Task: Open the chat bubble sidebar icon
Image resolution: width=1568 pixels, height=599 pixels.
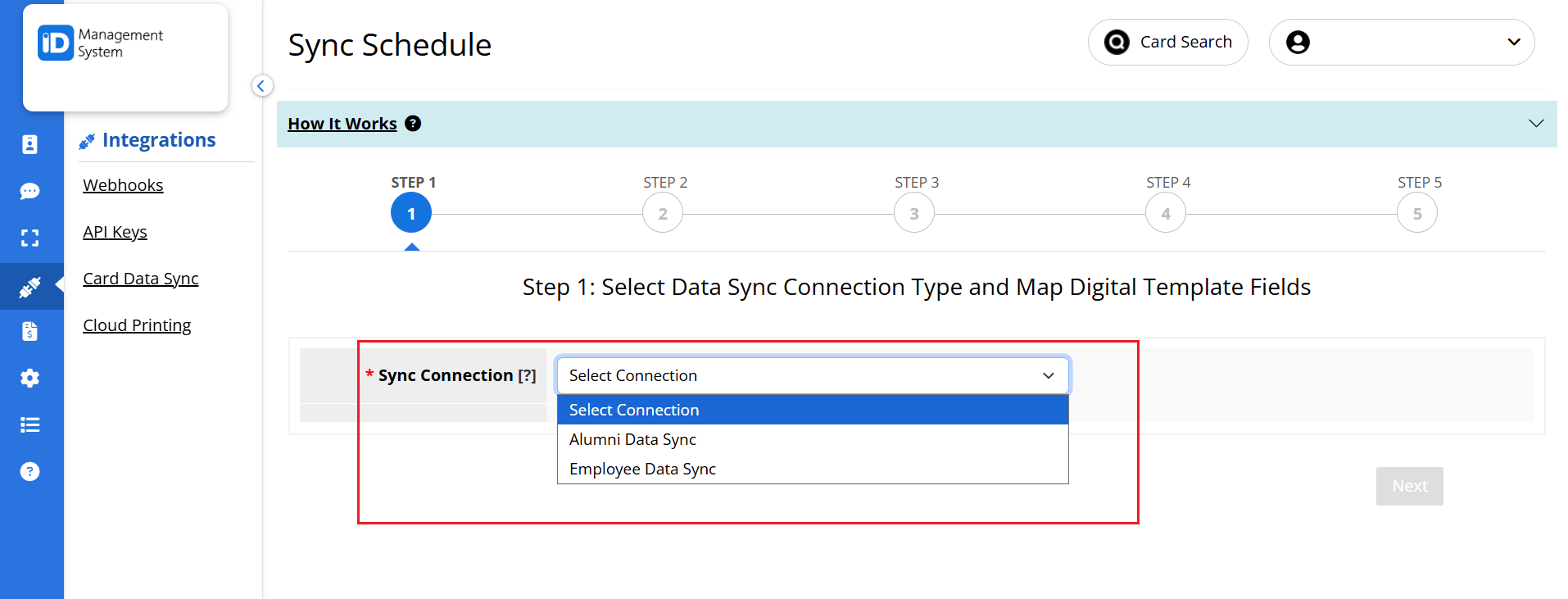Action: [x=30, y=191]
